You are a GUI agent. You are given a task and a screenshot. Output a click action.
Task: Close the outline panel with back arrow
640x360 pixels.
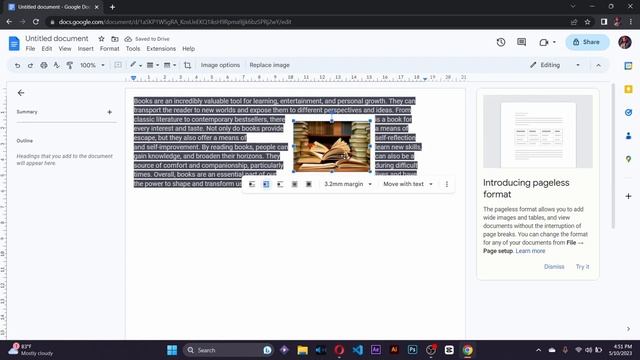click(21, 93)
